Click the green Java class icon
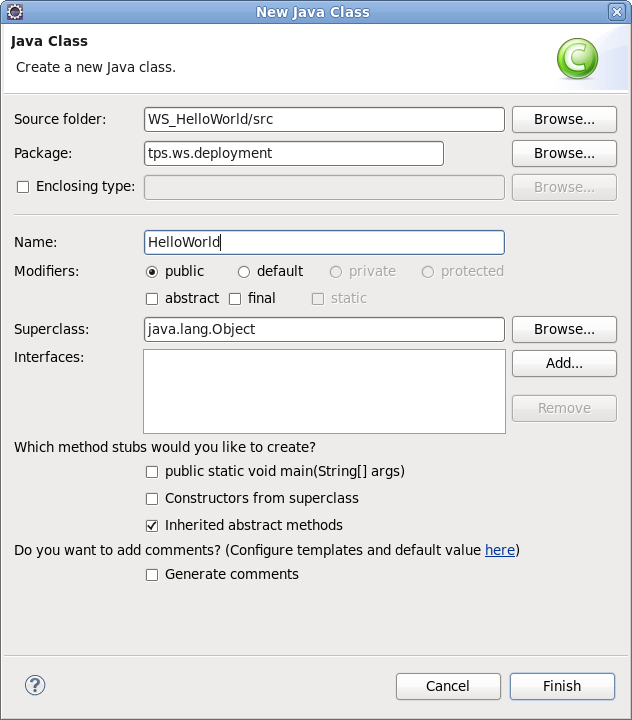This screenshot has width=632, height=720. (577, 58)
